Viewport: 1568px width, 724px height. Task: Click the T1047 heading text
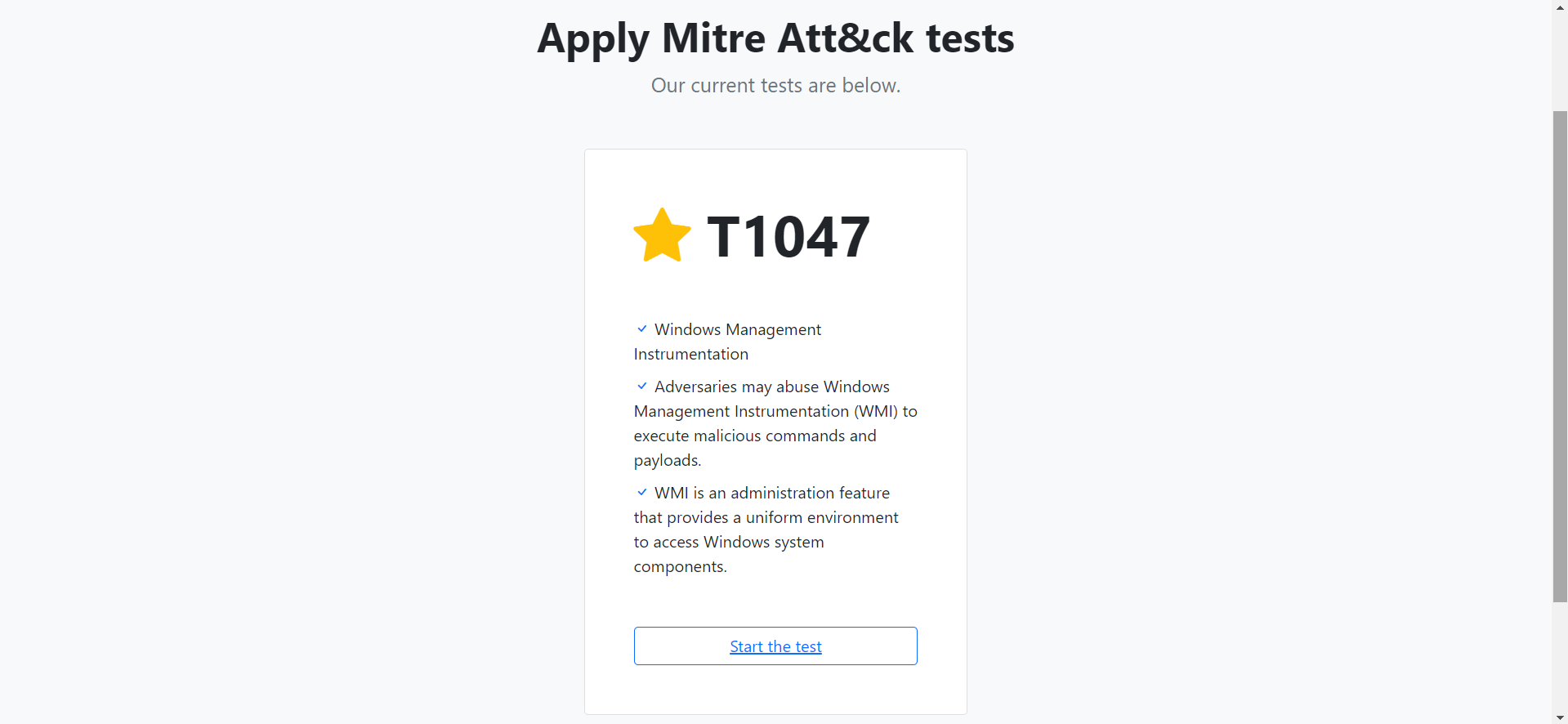tap(787, 235)
